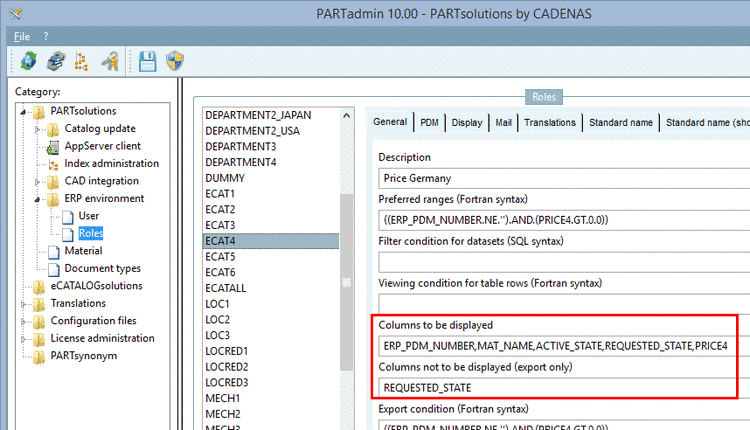Click the blue-yellow shield toolbar icon

pyautogui.click(x=175, y=61)
